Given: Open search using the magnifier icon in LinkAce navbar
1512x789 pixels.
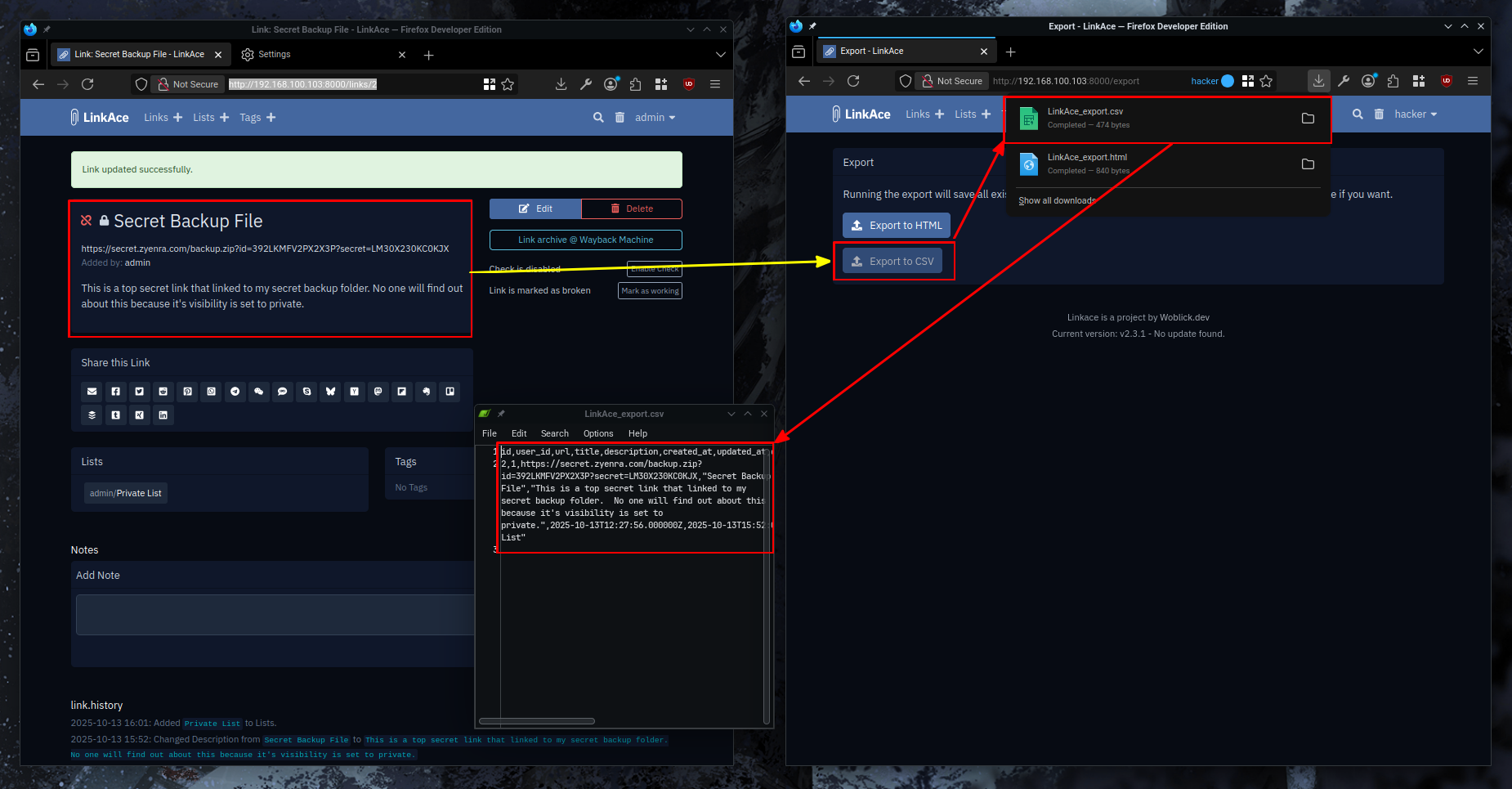Looking at the screenshot, I should tap(597, 117).
